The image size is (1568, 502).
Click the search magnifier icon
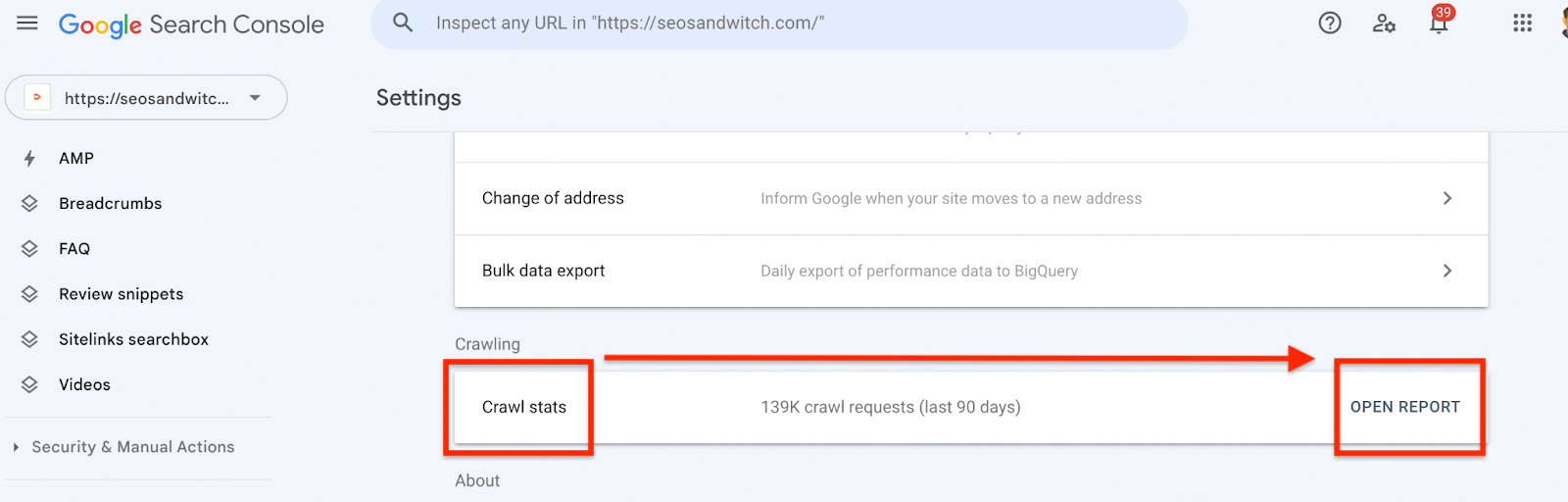click(x=403, y=23)
